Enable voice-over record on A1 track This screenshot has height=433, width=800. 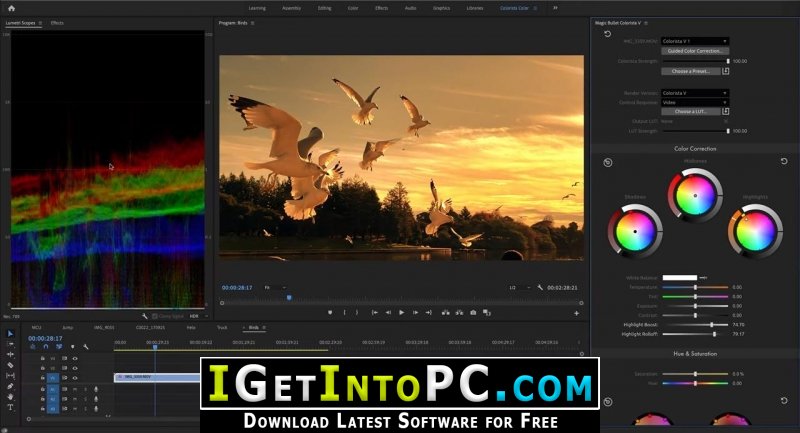[x=96, y=390]
